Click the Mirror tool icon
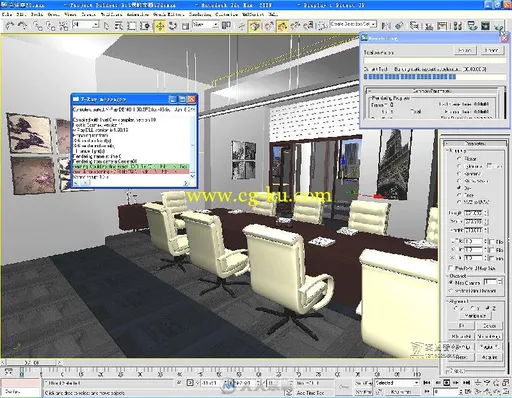The height and width of the screenshot is (398, 512). (387, 25)
